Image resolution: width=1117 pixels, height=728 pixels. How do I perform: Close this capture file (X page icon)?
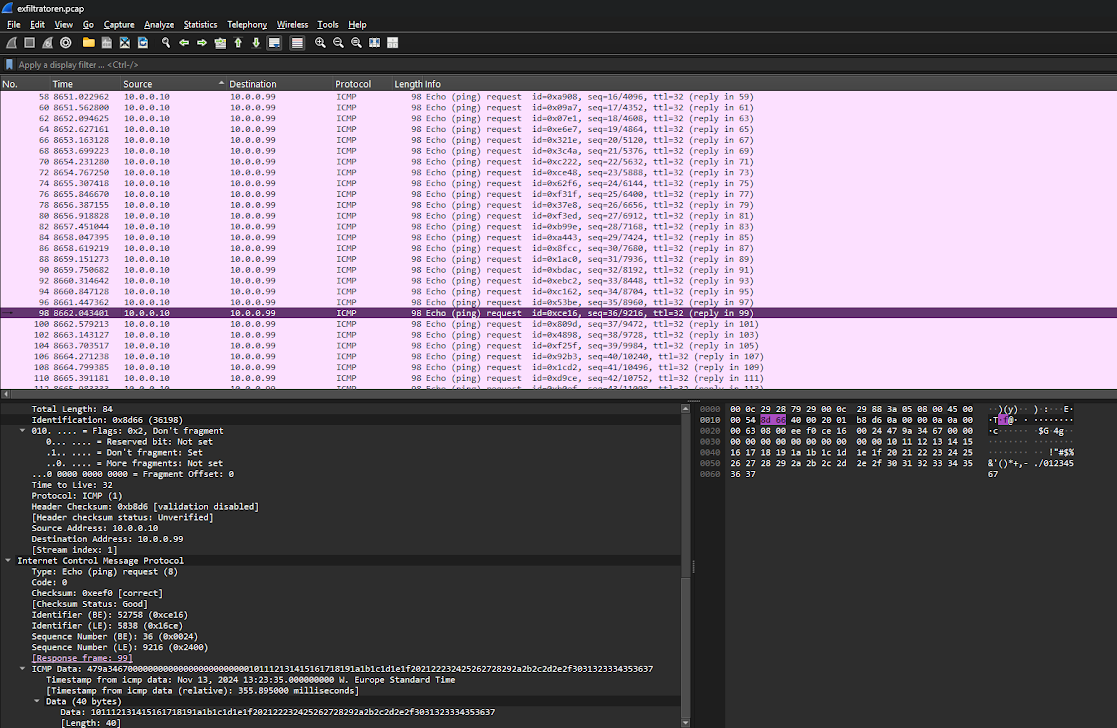point(125,43)
